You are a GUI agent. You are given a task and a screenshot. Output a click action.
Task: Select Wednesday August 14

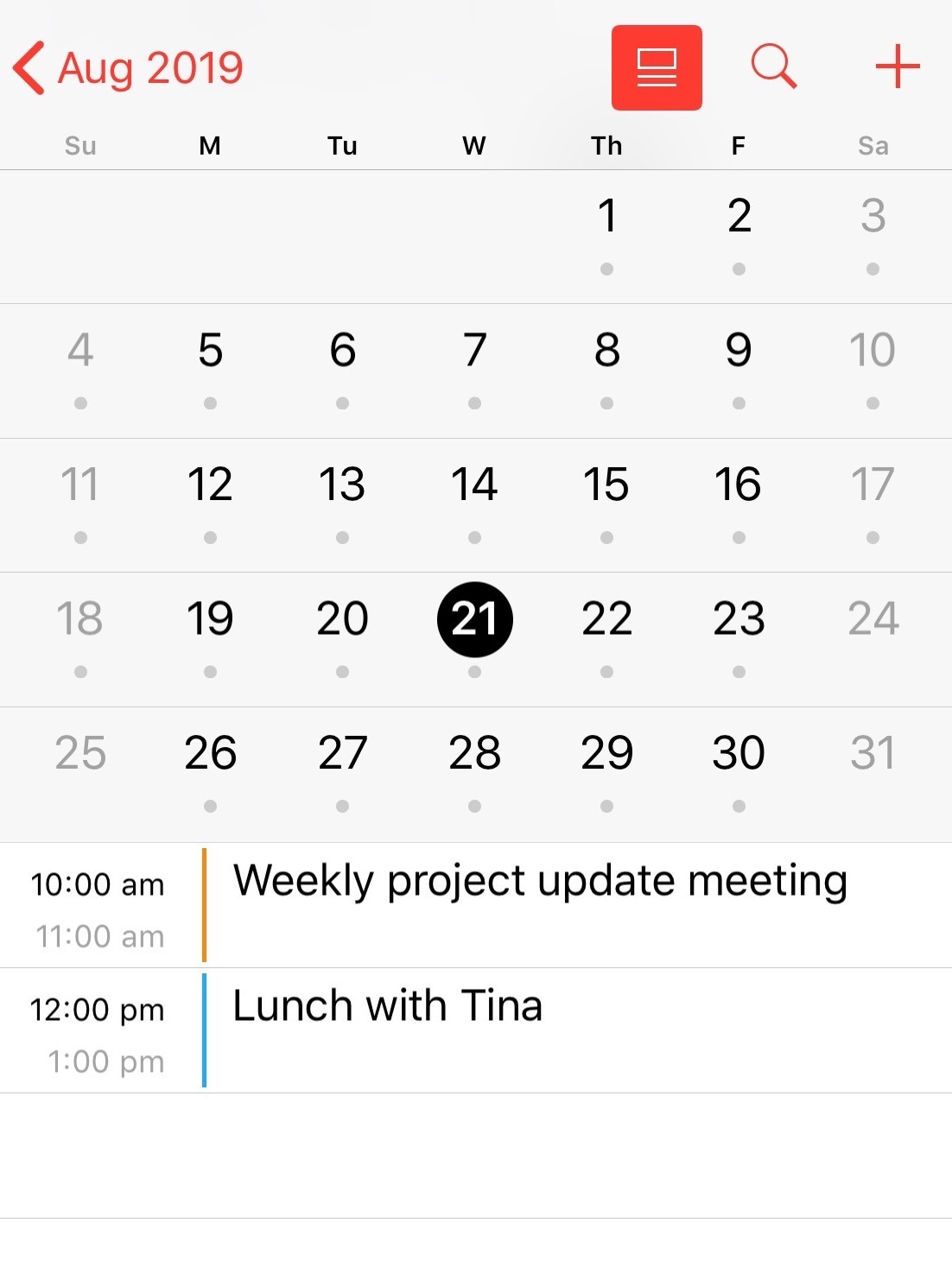[474, 485]
